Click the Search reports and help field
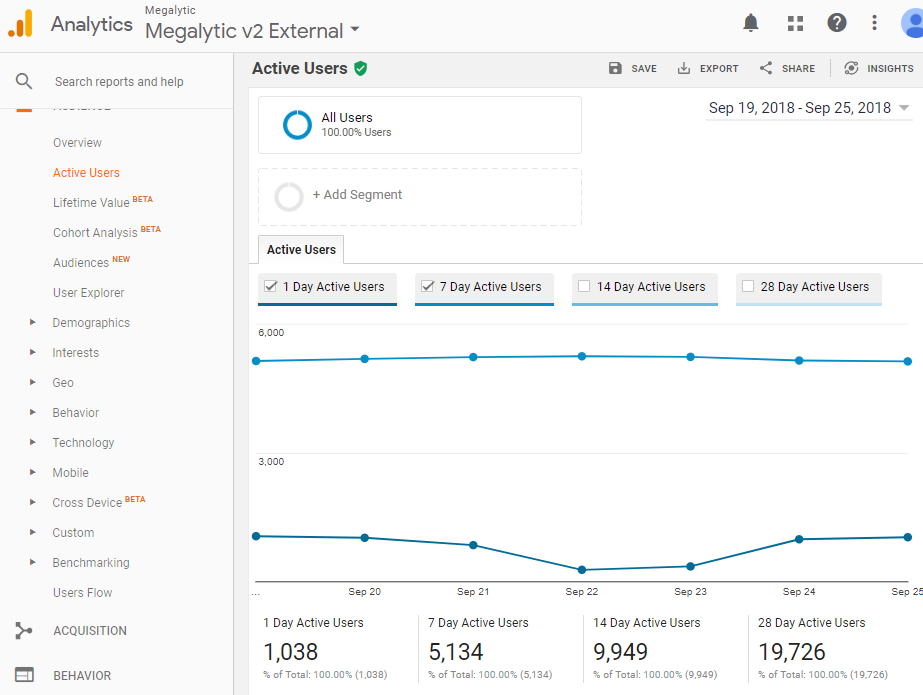The image size is (923, 695). pos(119,82)
